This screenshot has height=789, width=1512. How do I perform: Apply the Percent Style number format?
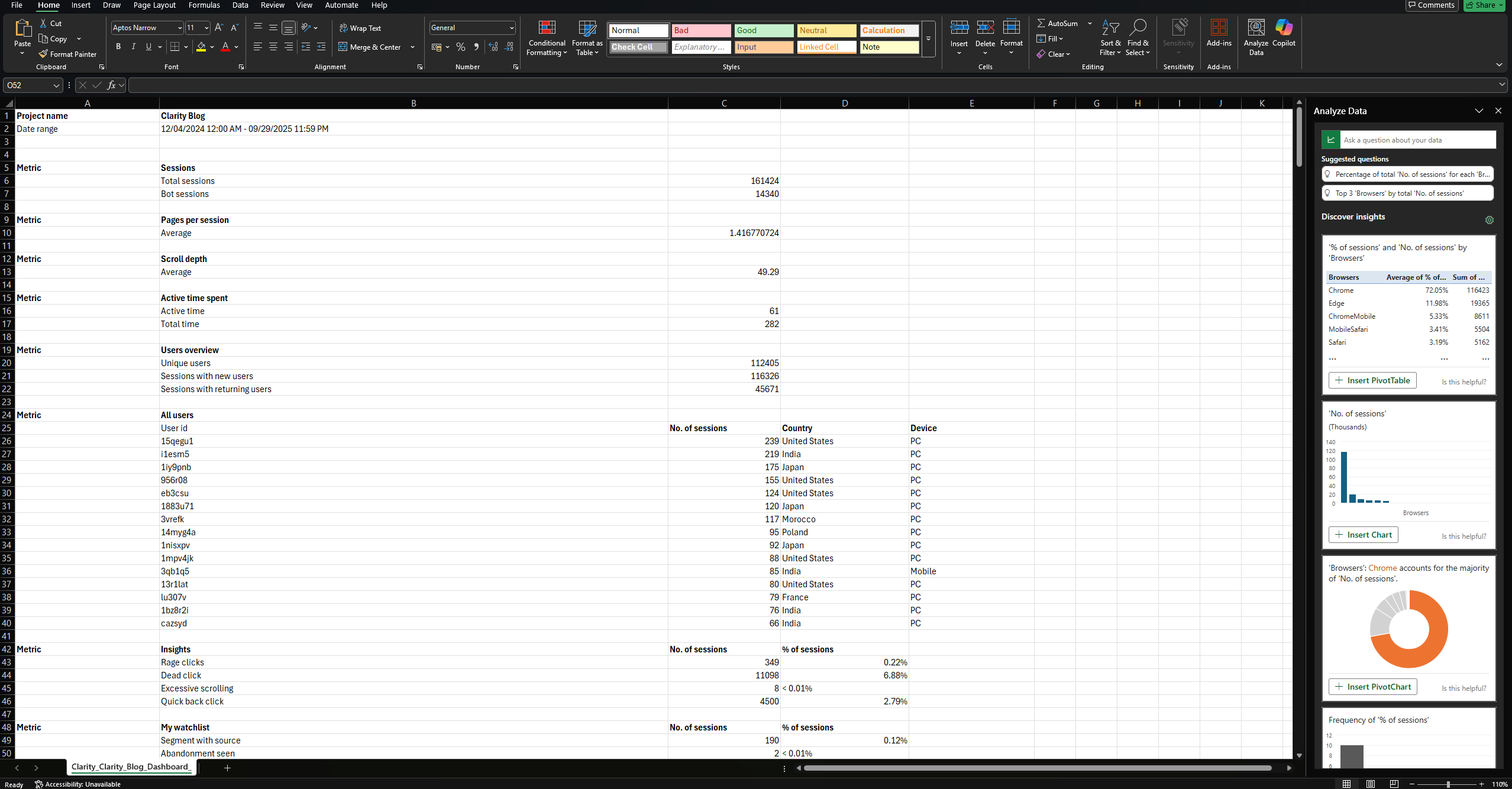pos(461,47)
